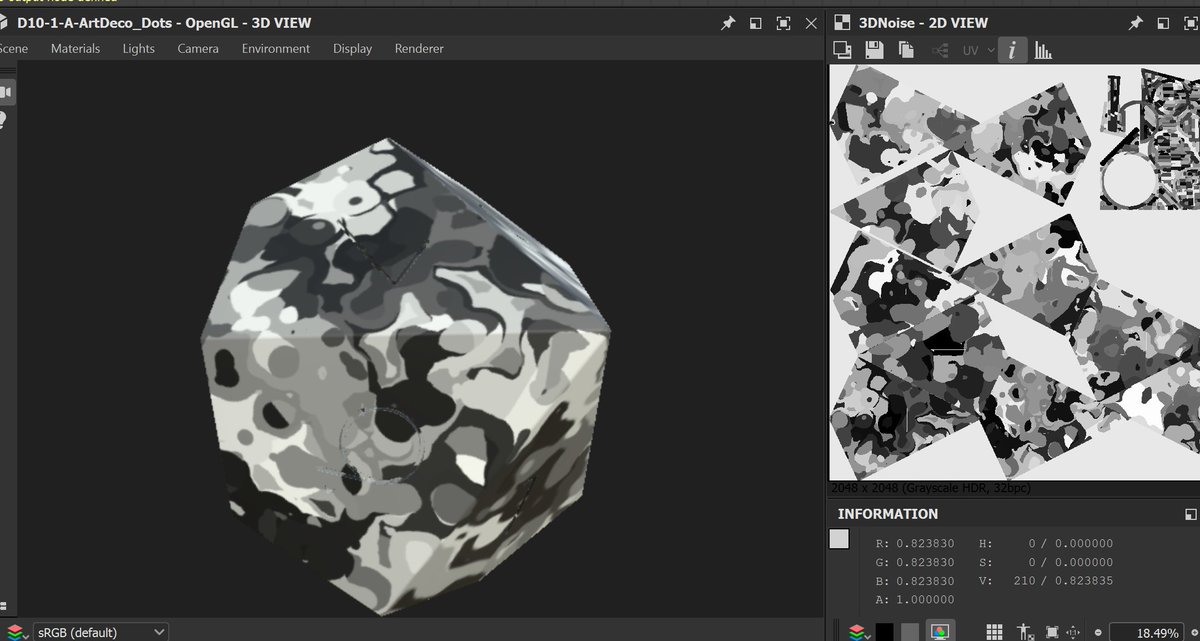Open the Materials menu
This screenshot has width=1200, height=641.
click(x=75, y=48)
